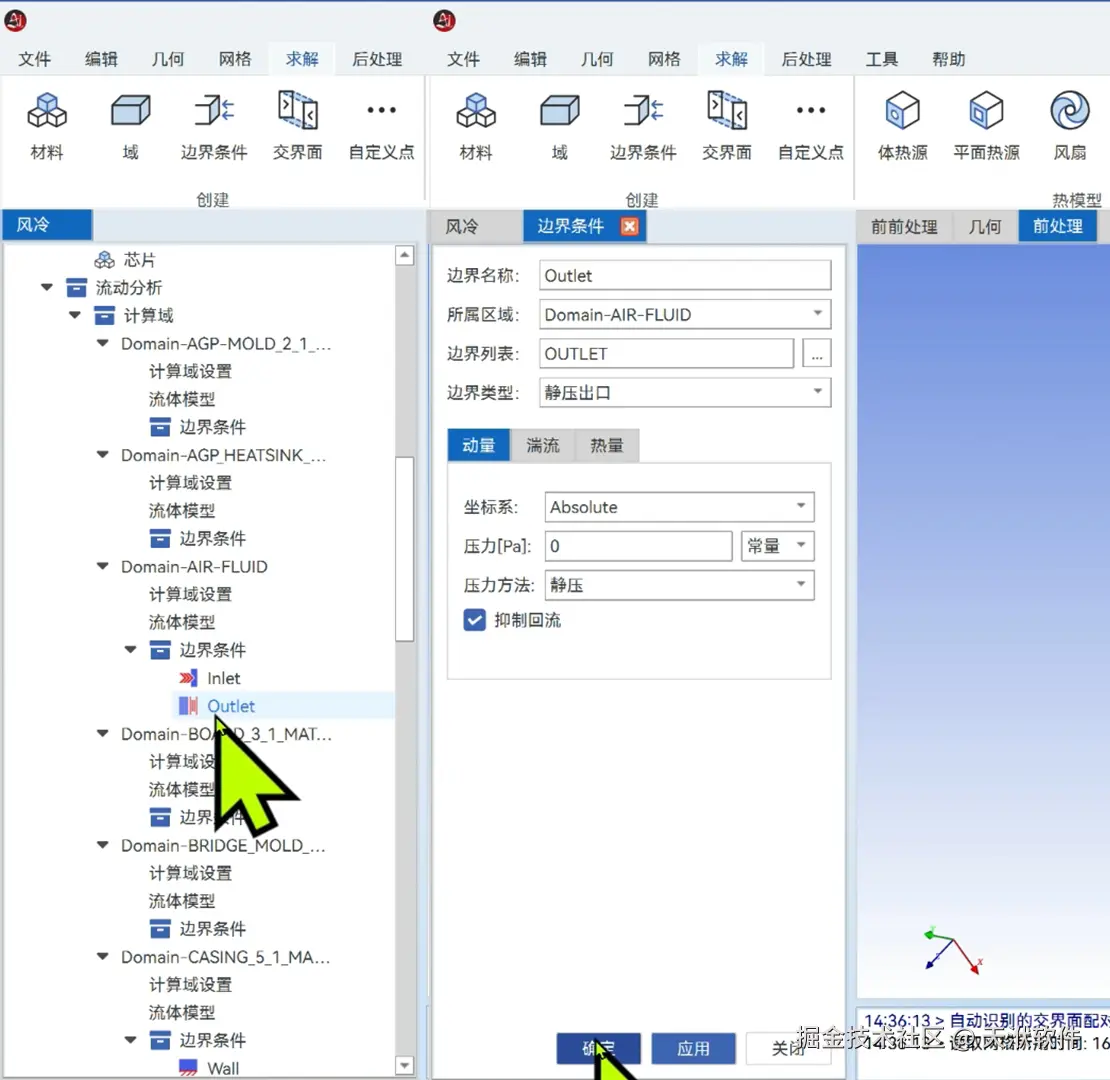Click 交界面 icon in left window ribbon
The image size is (1110, 1080).
297,110
